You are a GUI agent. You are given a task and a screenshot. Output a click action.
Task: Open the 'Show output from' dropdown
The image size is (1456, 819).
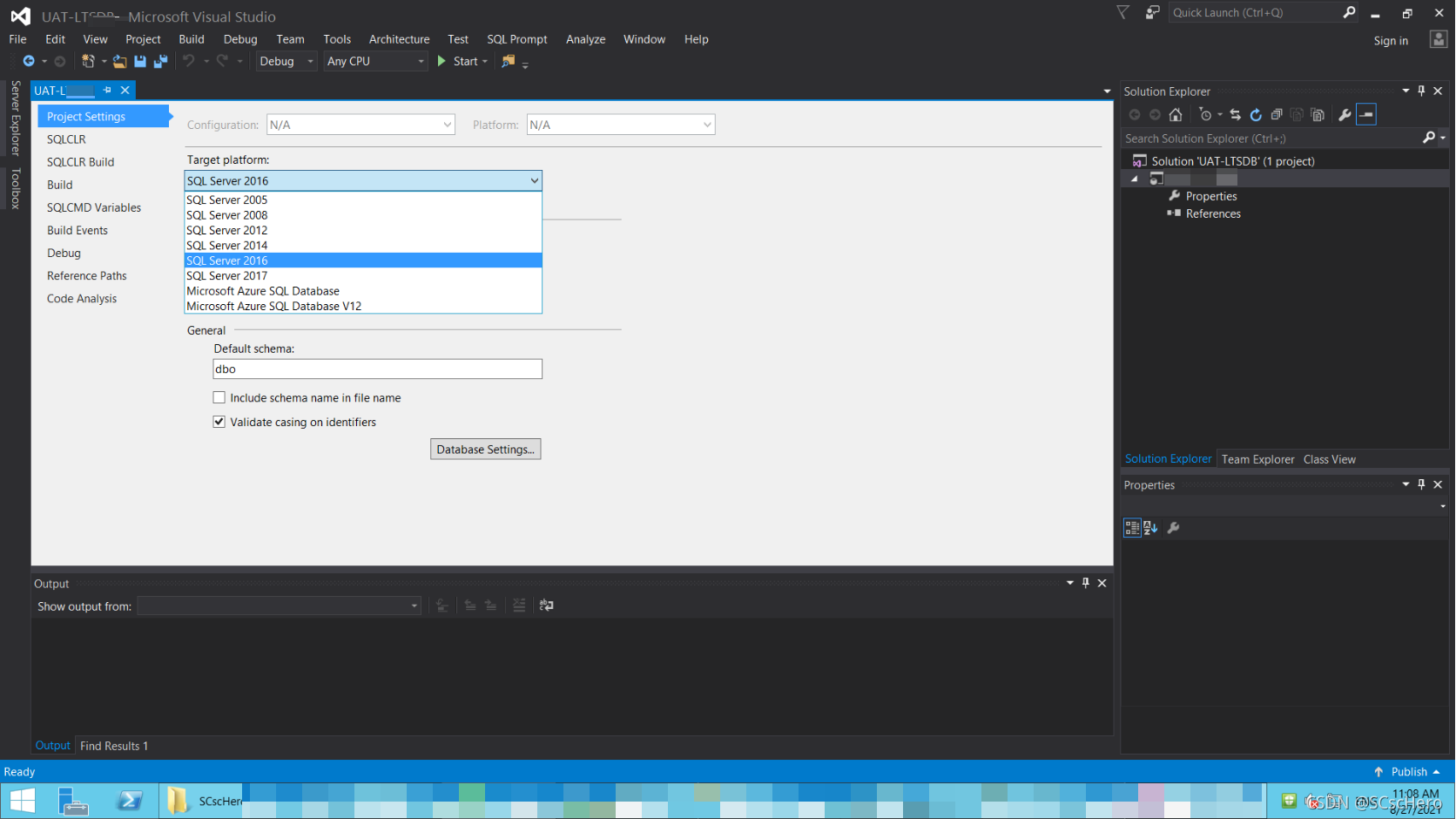click(x=279, y=606)
